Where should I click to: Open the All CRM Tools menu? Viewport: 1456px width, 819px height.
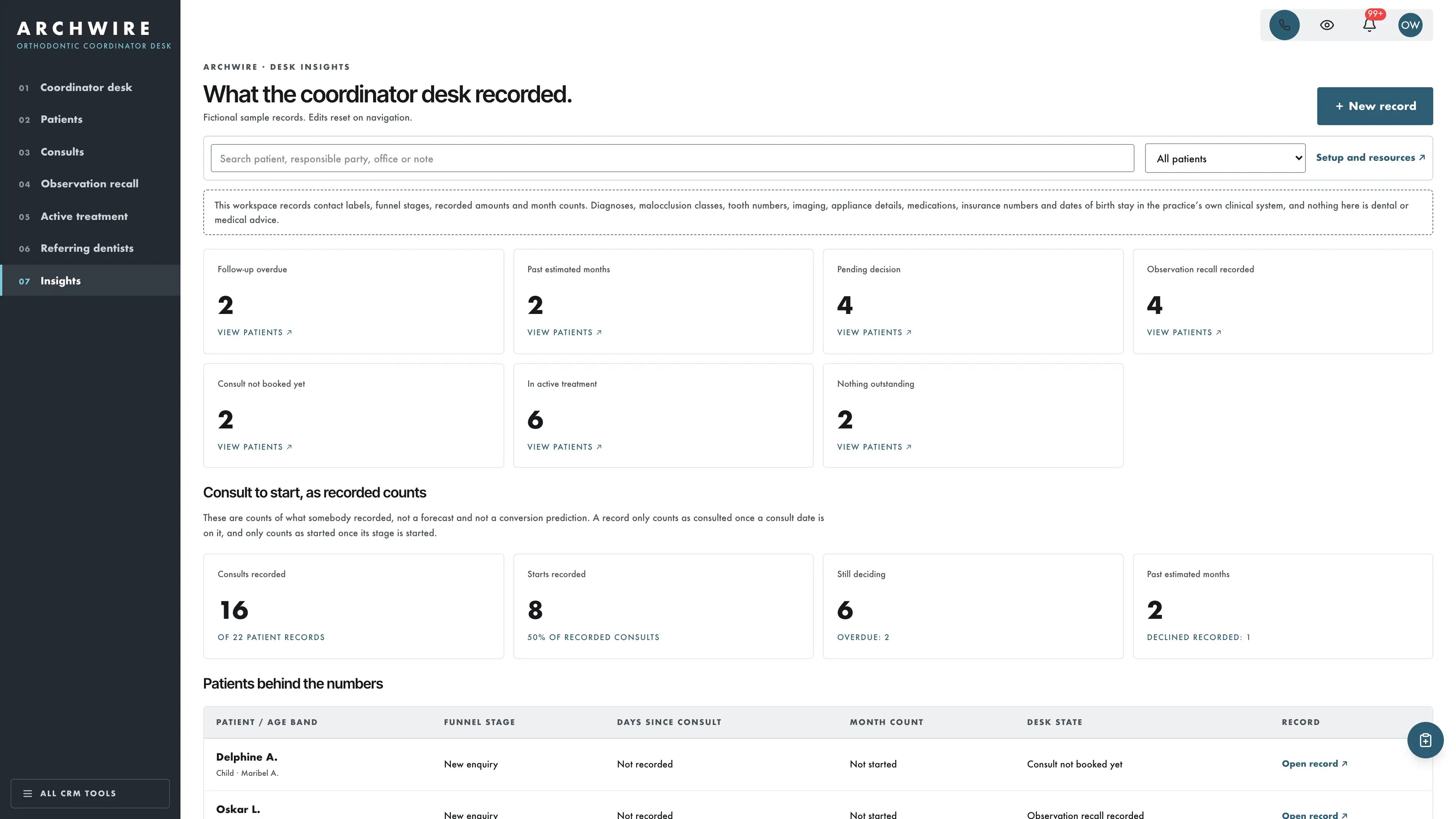pyautogui.click(x=90, y=793)
